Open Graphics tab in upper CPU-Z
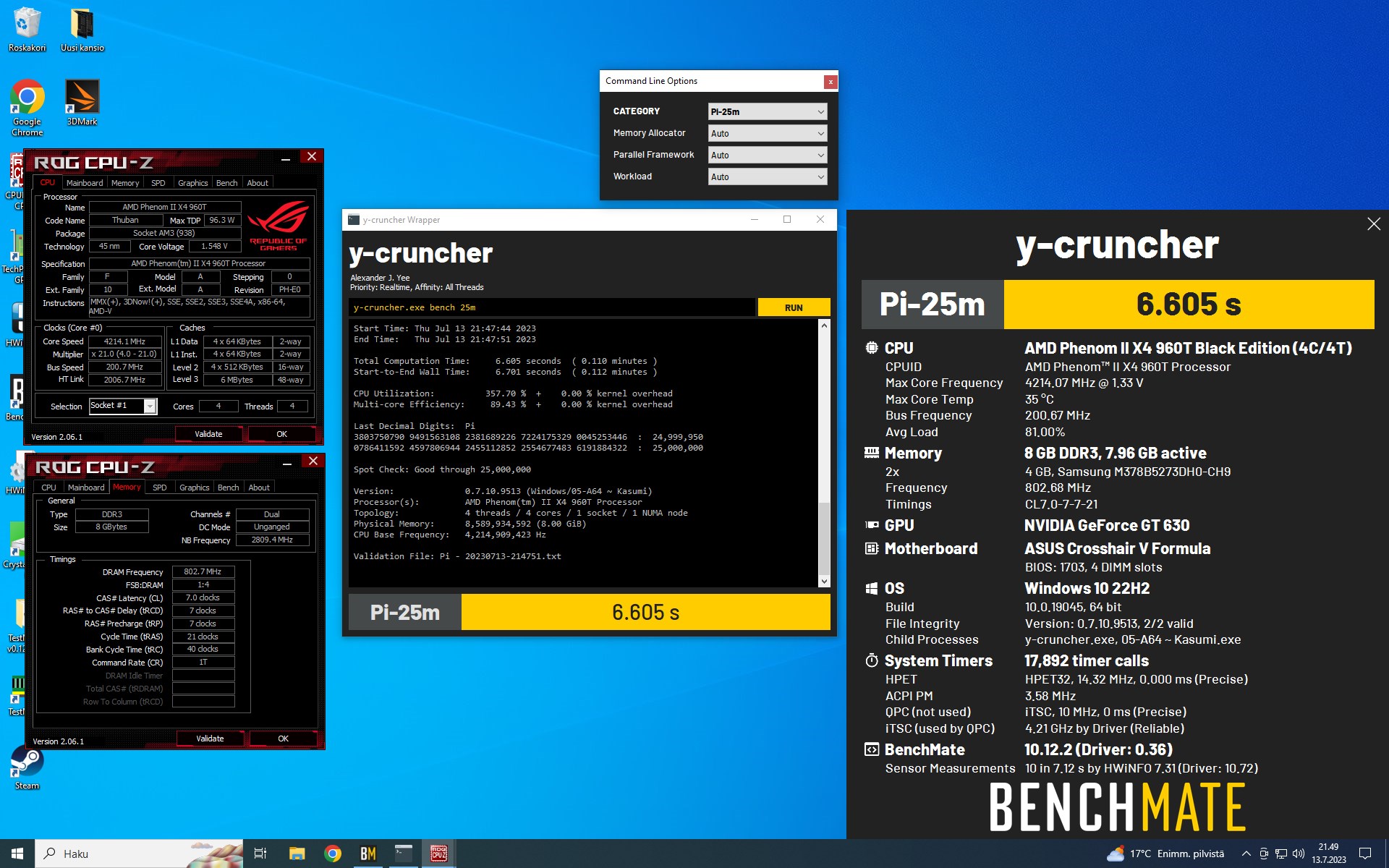Viewport: 1389px width, 868px height. pyautogui.click(x=193, y=183)
